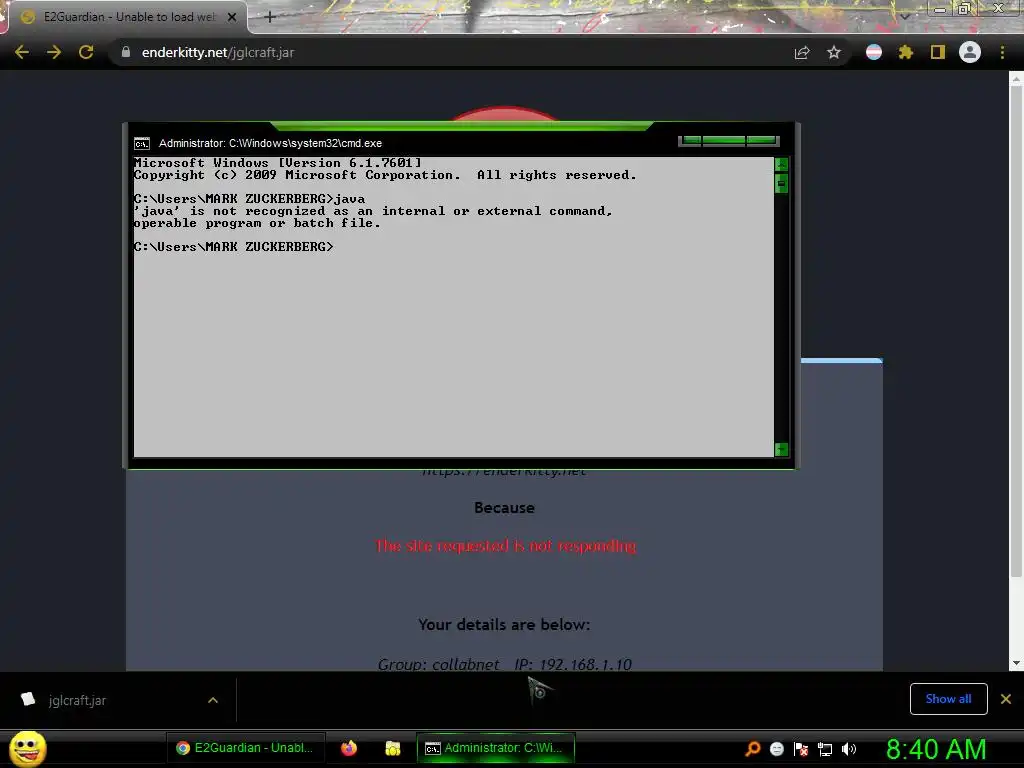Go forward in browser history
This screenshot has height=768, width=1024.
point(54,52)
